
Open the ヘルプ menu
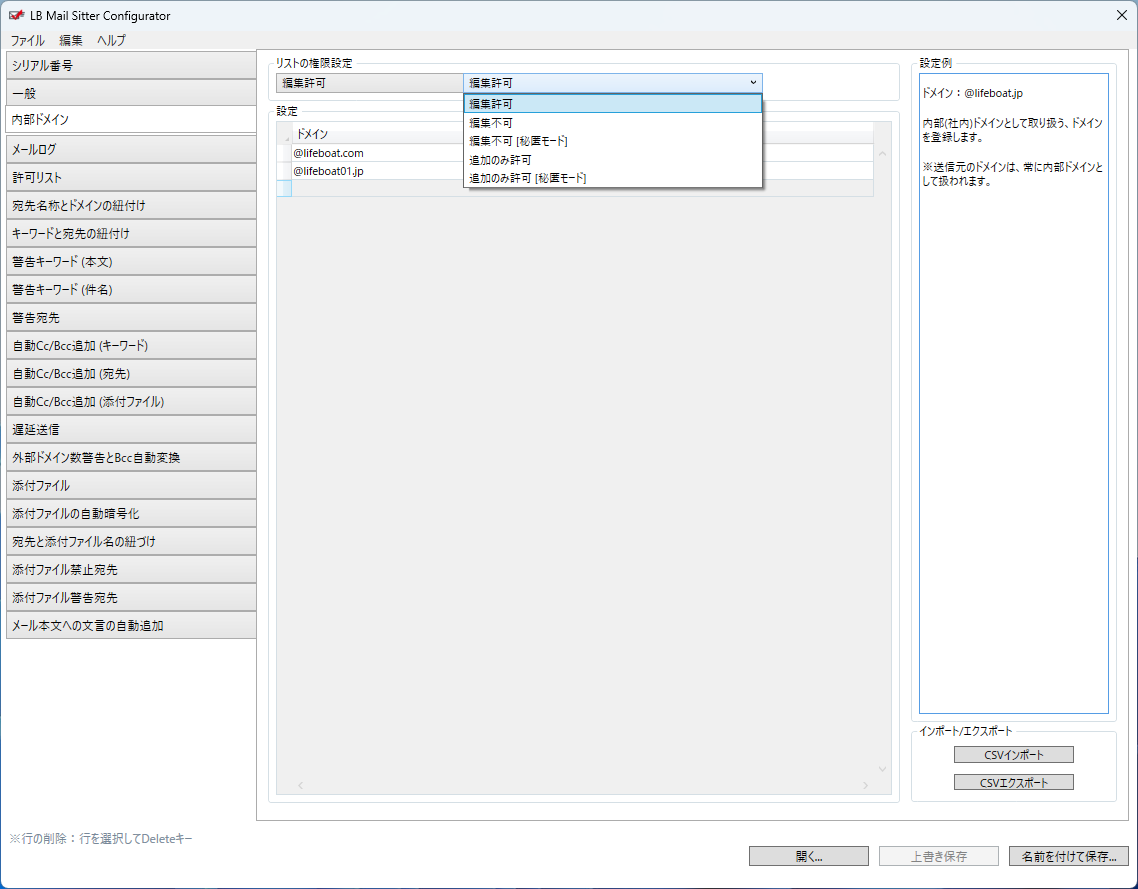(x=111, y=41)
